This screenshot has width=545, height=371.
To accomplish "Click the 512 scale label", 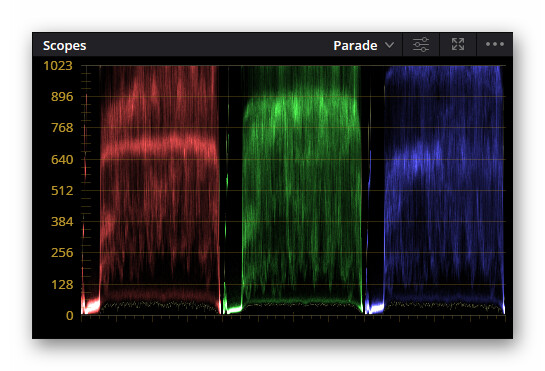I will point(62,191).
